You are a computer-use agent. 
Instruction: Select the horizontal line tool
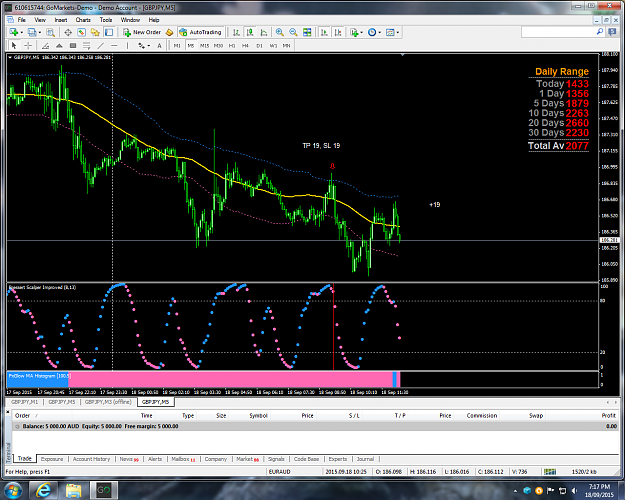(114, 45)
